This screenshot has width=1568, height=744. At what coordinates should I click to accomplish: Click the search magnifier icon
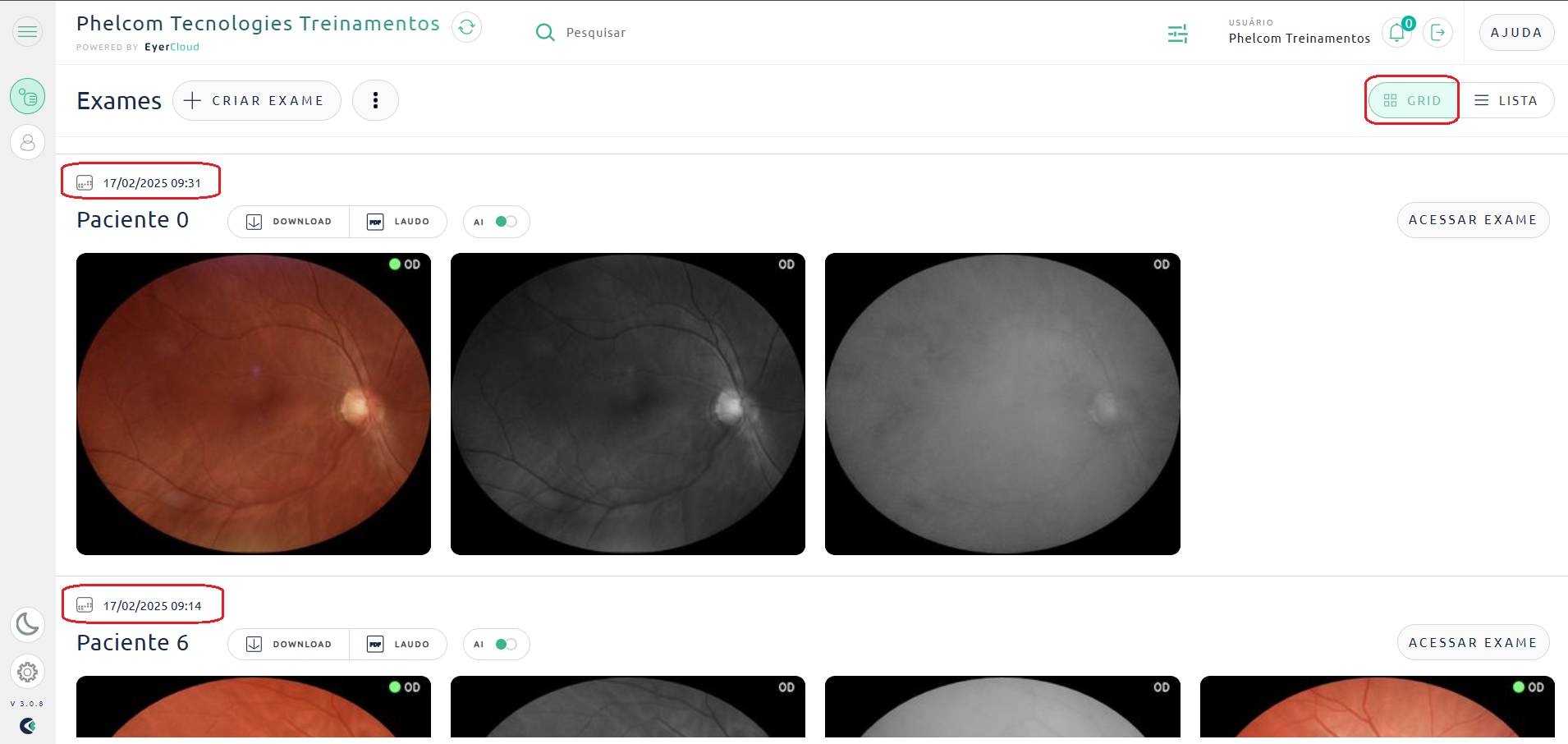click(545, 33)
